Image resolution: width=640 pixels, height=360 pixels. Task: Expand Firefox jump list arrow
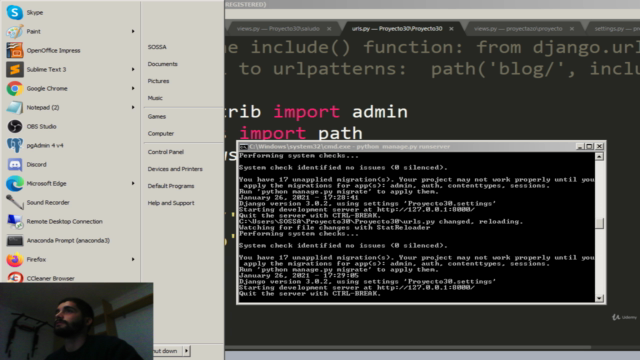pos(133,260)
